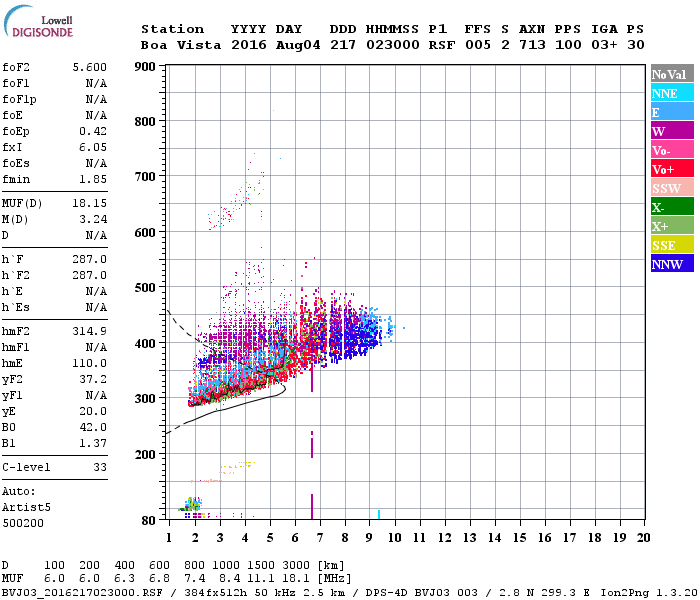Select the SSW salmon legend swatch
The height and width of the screenshot is (600, 700).
tap(672, 188)
